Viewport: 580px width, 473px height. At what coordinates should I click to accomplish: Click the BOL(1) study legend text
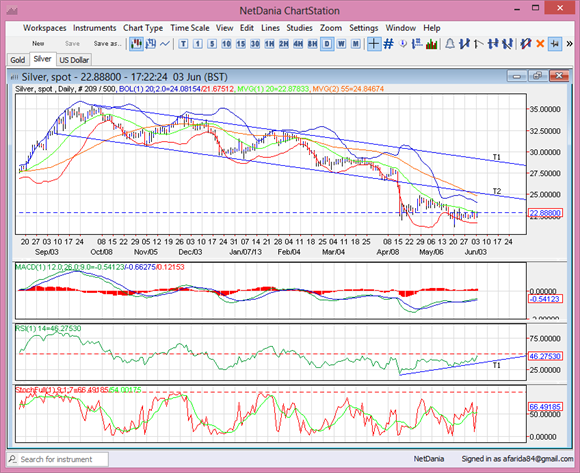pyautogui.click(x=176, y=89)
